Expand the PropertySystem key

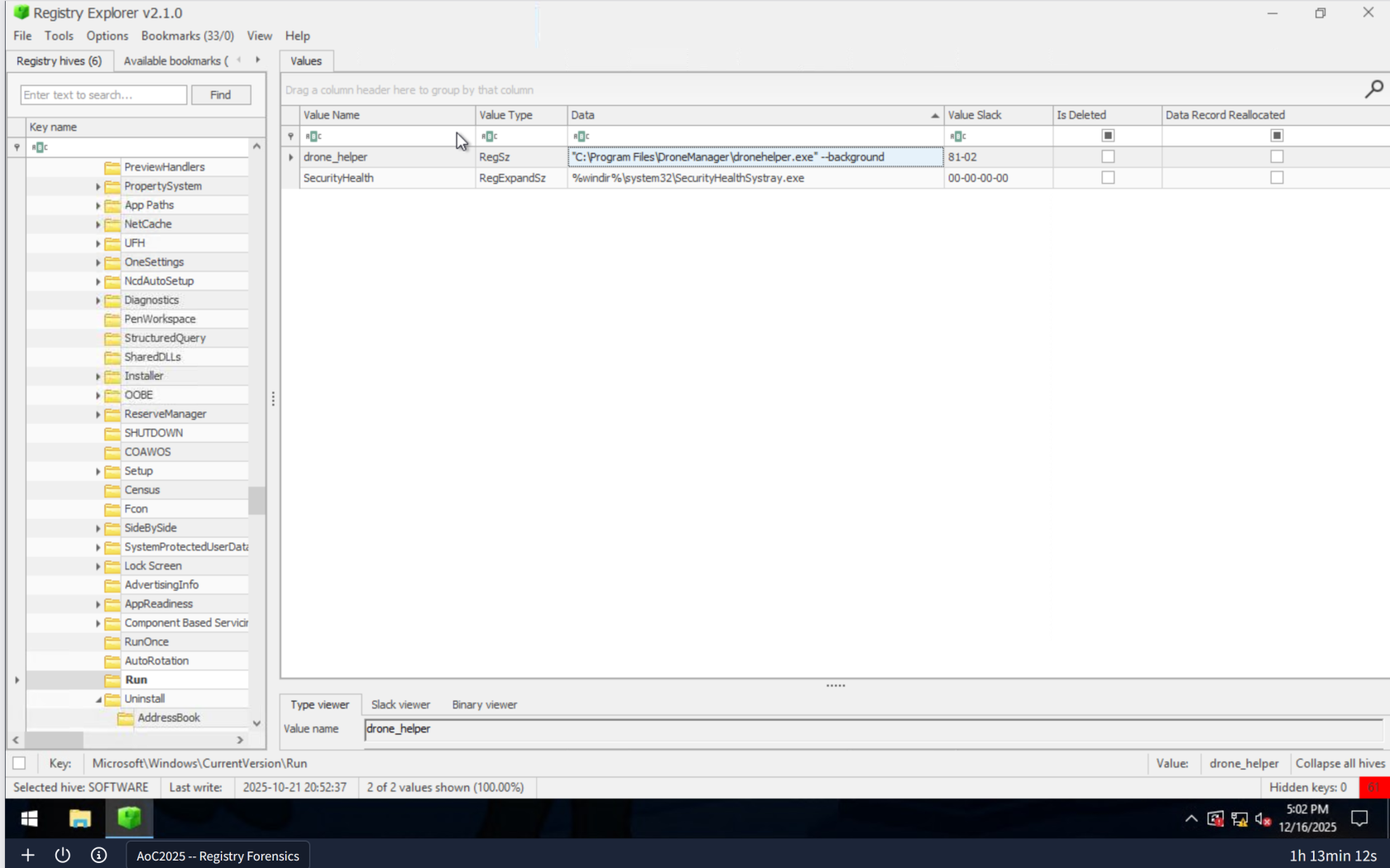(98, 187)
